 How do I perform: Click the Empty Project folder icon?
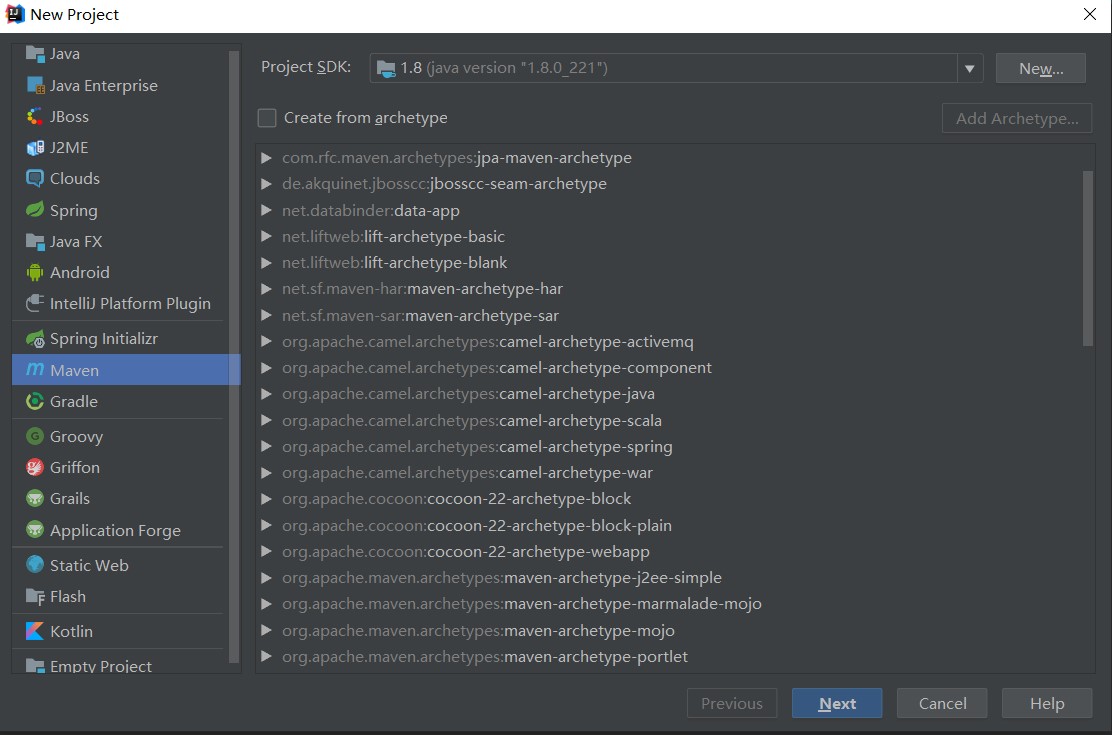click(35, 665)
